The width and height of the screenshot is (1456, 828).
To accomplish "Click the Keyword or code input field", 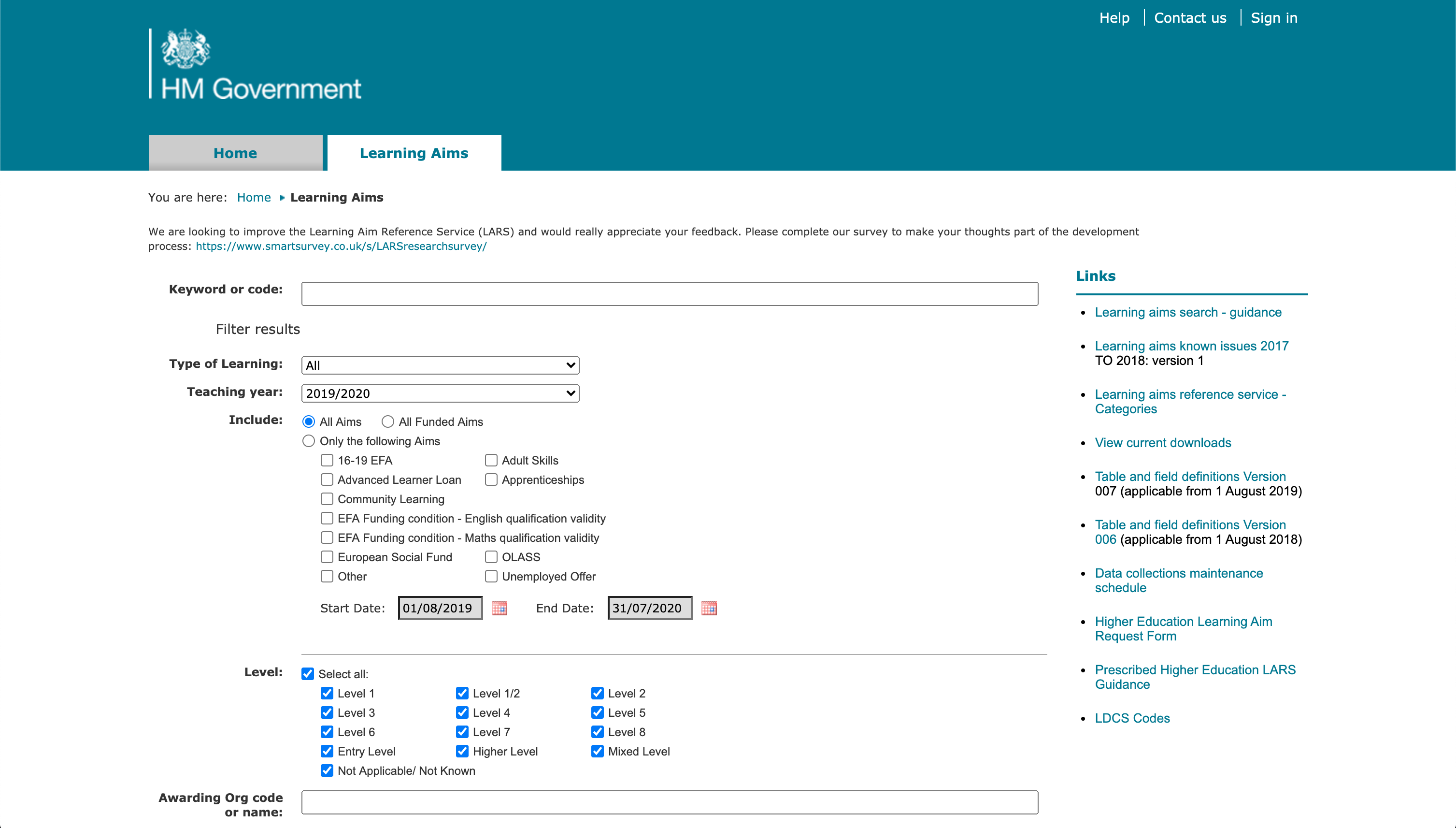I will (x=669, y=293).
